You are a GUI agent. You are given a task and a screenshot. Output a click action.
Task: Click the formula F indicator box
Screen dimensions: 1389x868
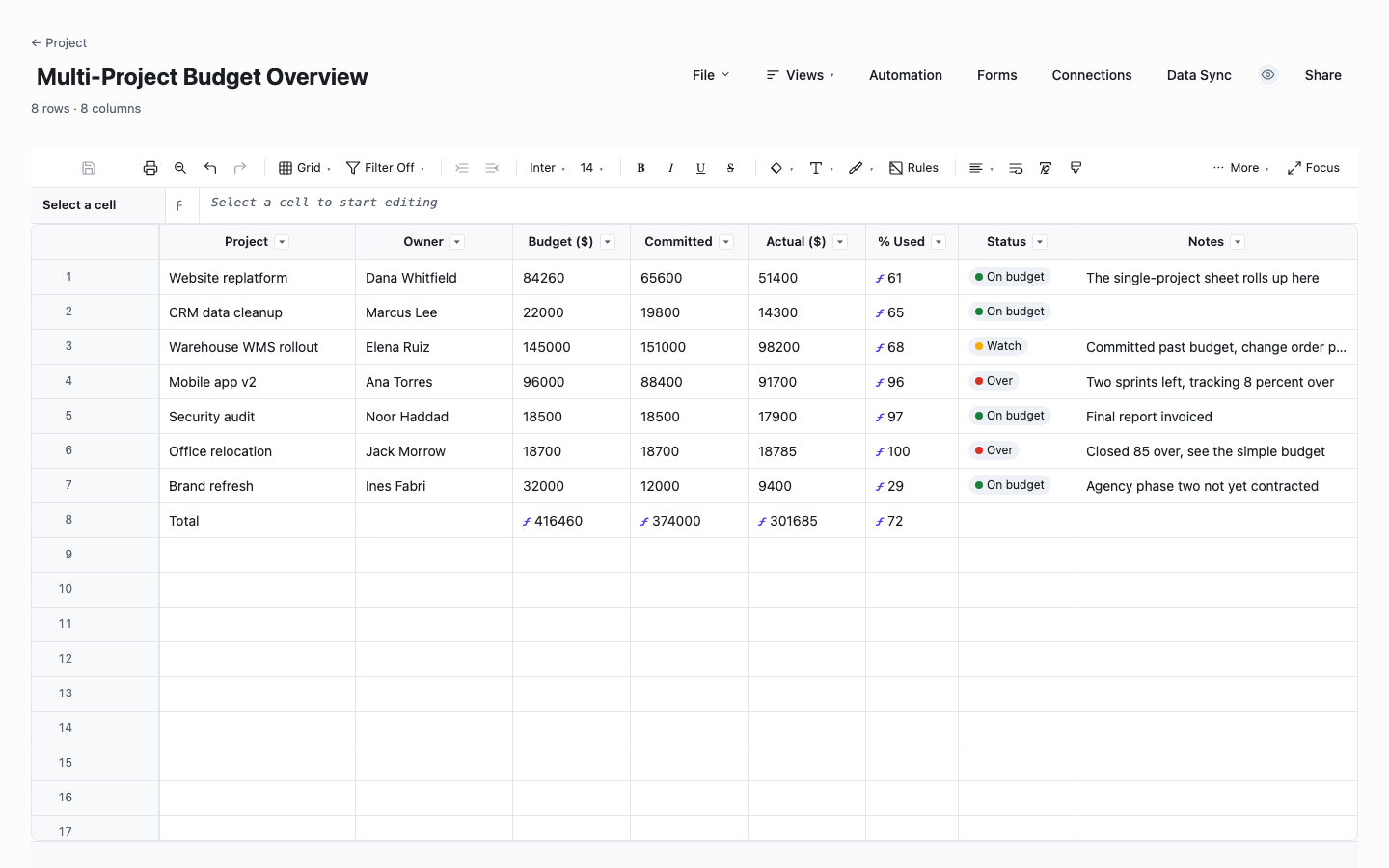pos(180,205)
